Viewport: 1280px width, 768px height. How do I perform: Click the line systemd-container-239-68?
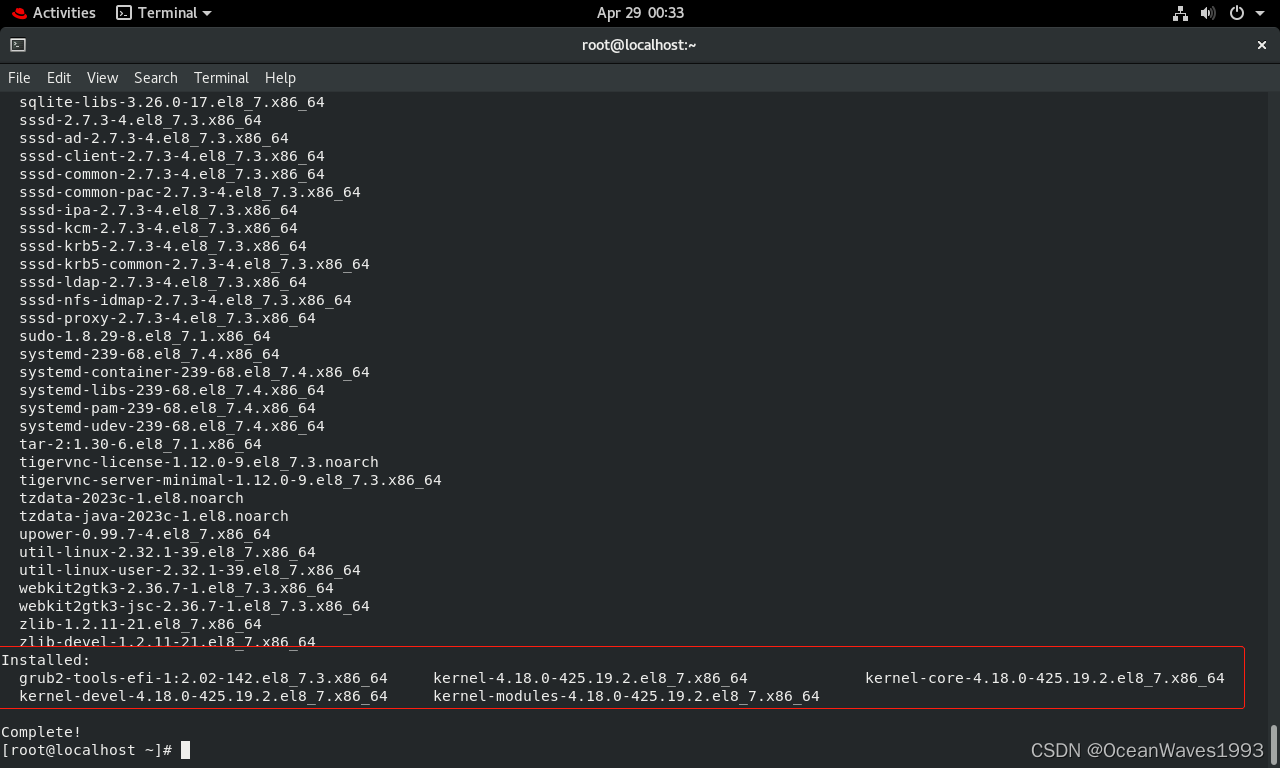194,372
